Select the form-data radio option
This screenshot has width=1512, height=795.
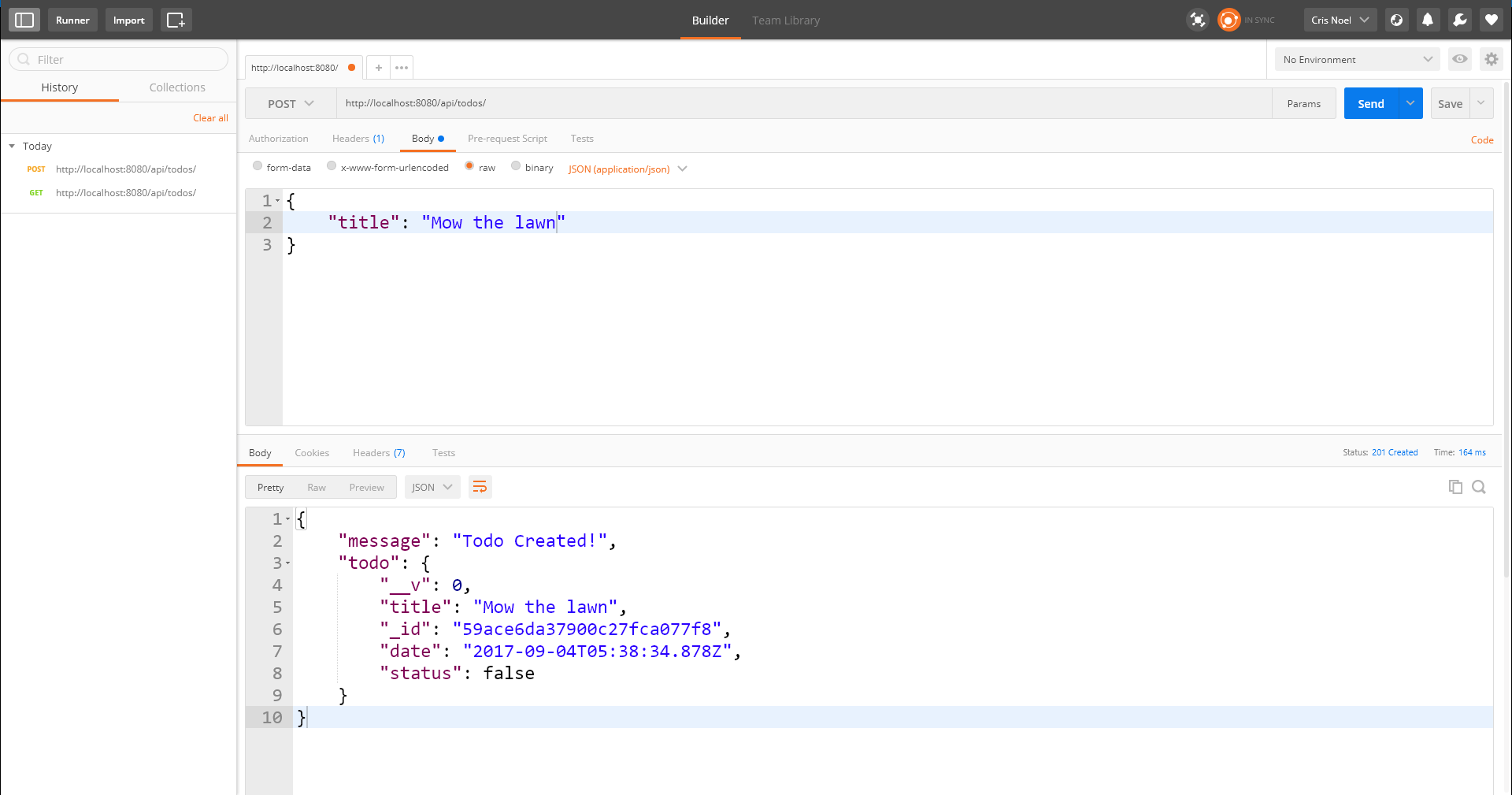258,166
